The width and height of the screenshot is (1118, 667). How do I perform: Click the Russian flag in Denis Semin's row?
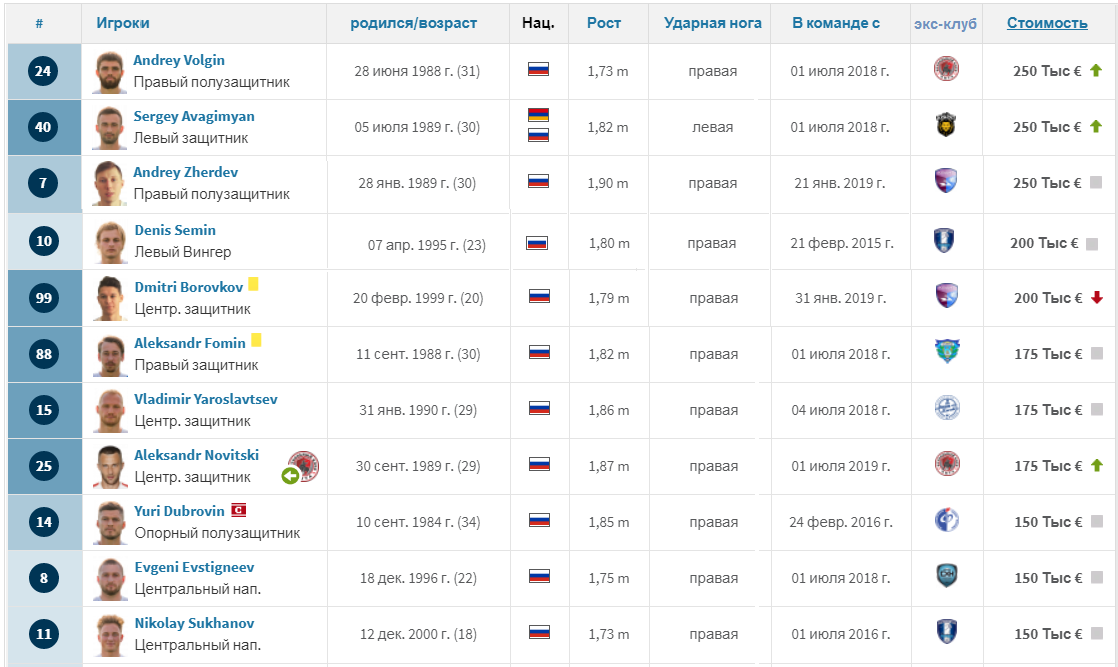pos(537,243)
